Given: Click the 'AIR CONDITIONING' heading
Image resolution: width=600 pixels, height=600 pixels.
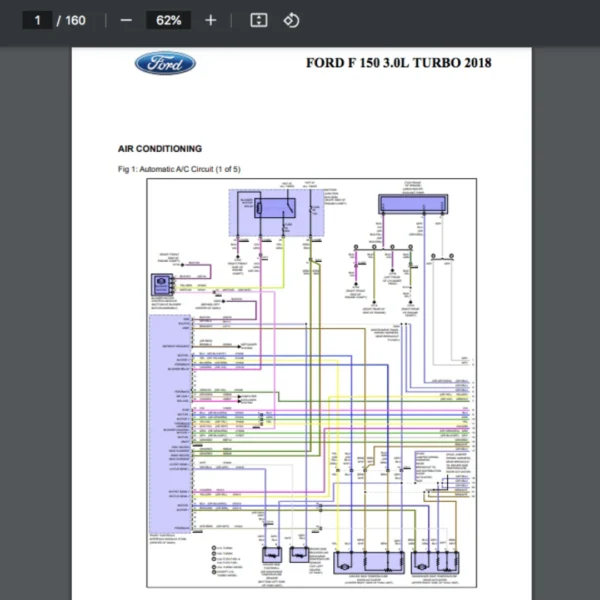Looking at the screenshot, I should (160, 148).
